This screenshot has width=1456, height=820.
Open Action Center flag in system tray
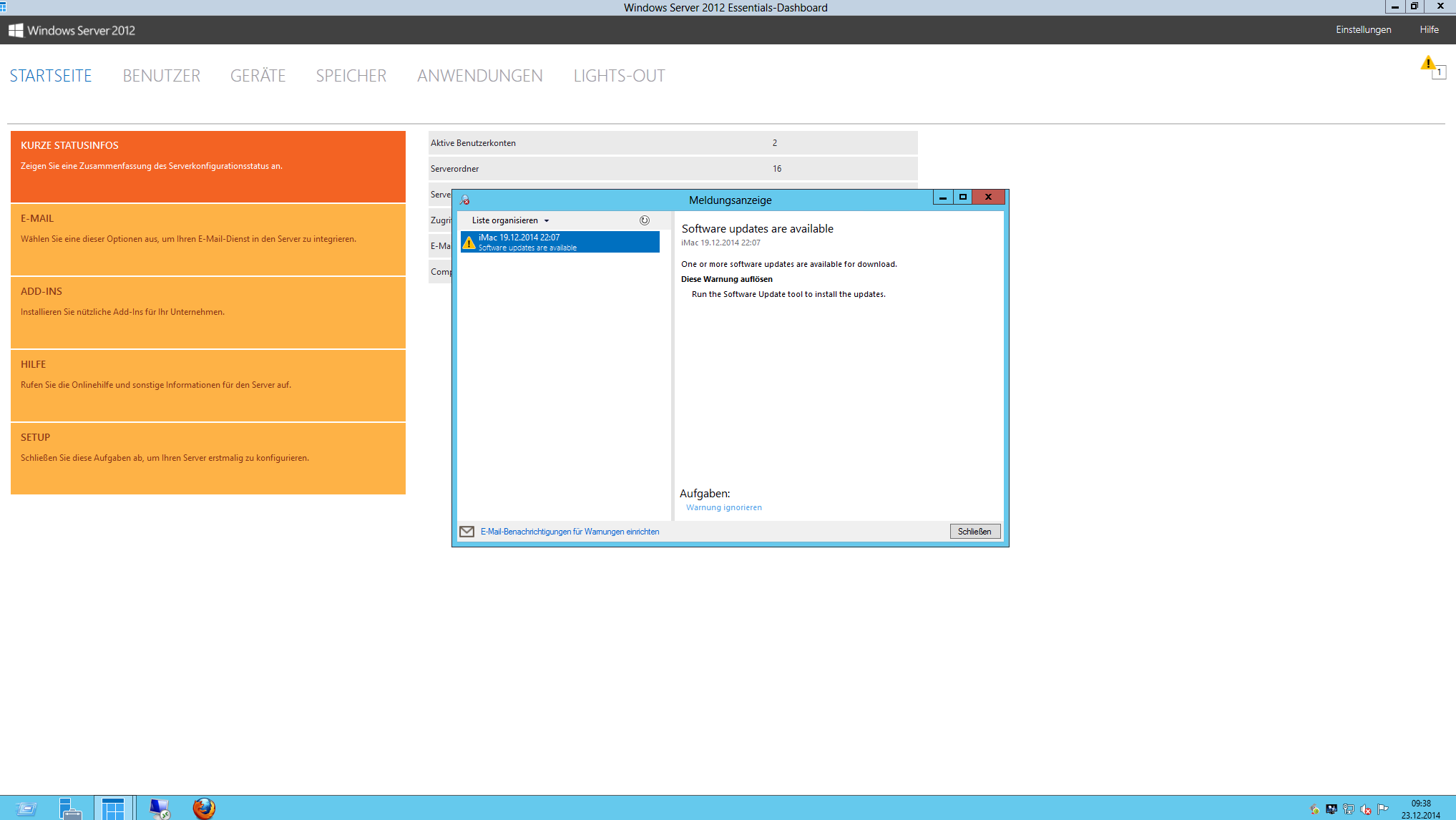(1383, 809)
